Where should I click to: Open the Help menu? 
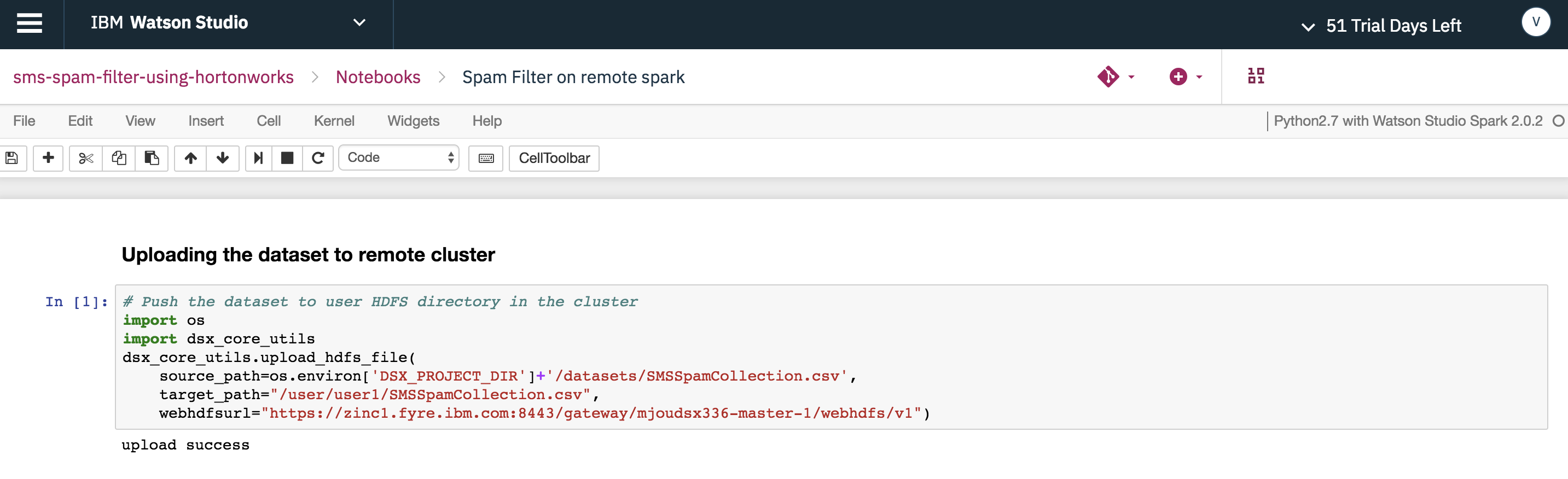(x=487, y=121)
